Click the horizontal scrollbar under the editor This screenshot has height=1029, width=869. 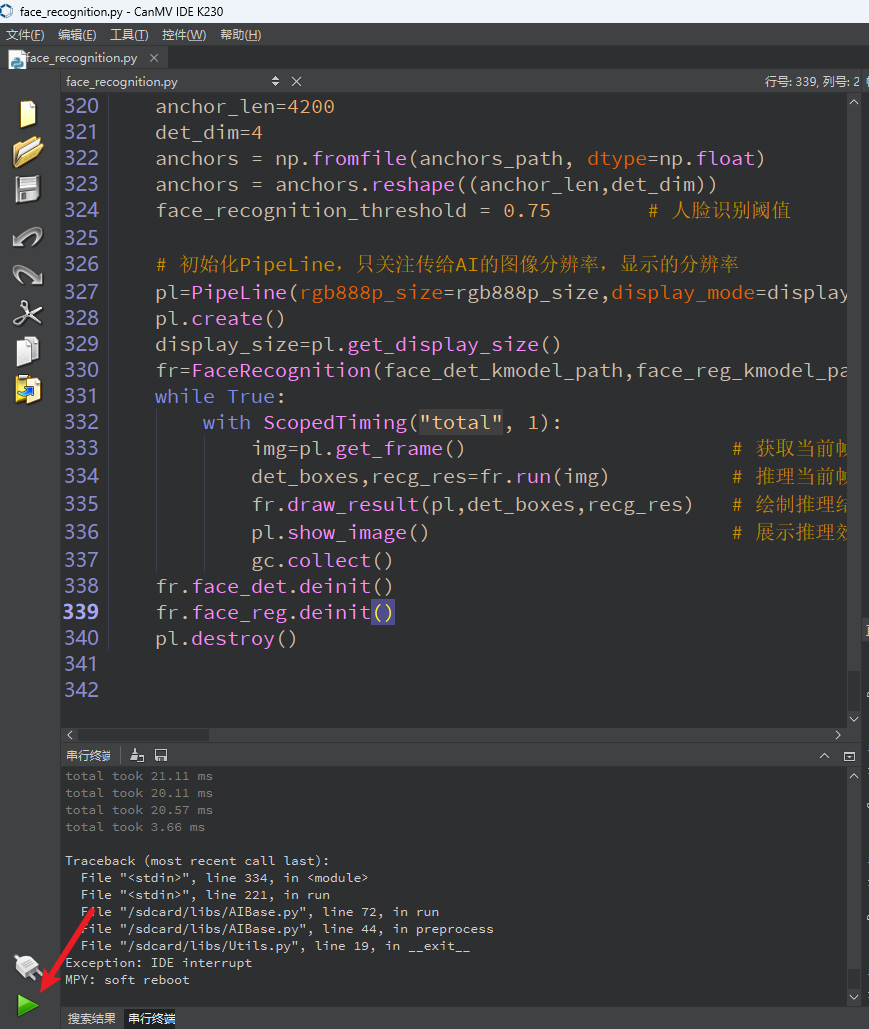[454, 735]
